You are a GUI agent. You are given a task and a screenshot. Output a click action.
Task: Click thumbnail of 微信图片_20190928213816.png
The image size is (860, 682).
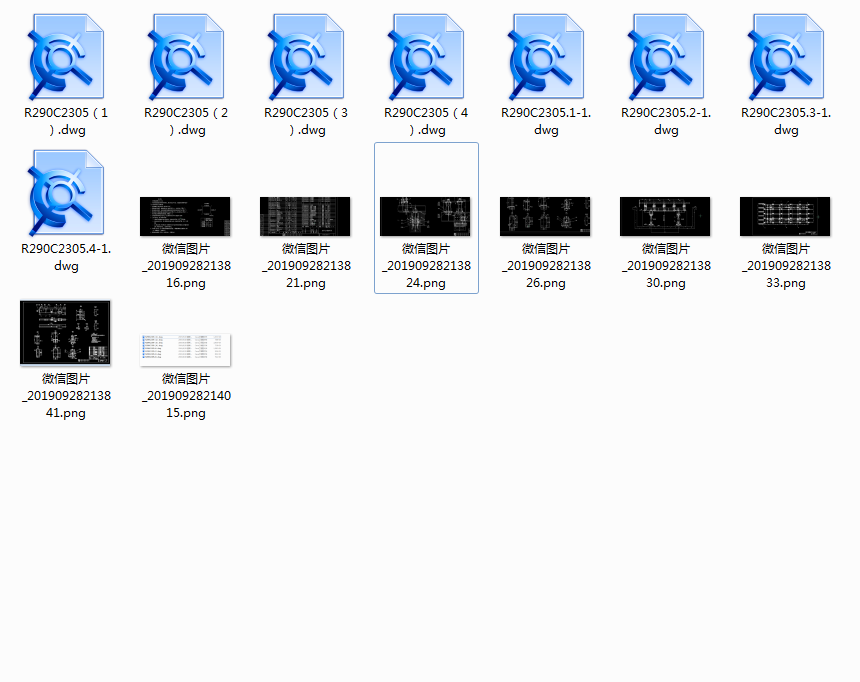(185, 217)
